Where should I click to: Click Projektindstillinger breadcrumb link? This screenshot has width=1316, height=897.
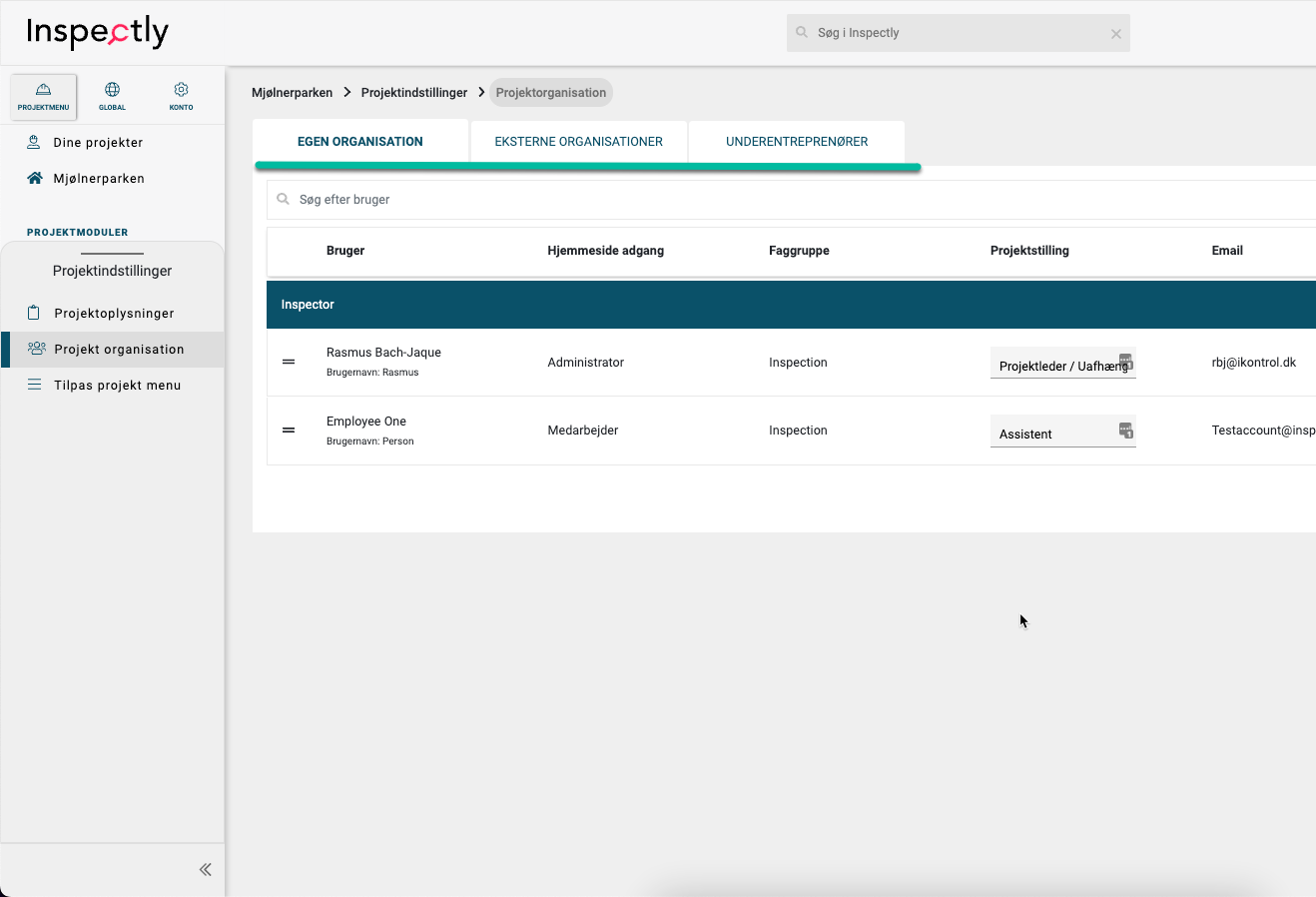tap(414, 93)
